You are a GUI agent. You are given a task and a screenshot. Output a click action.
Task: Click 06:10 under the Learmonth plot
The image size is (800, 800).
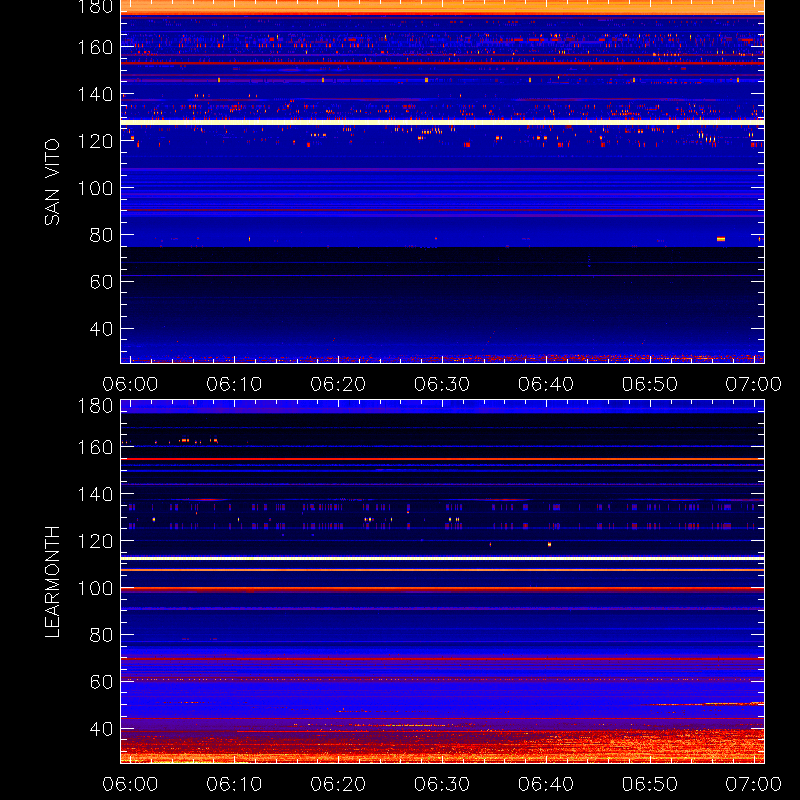234,784
